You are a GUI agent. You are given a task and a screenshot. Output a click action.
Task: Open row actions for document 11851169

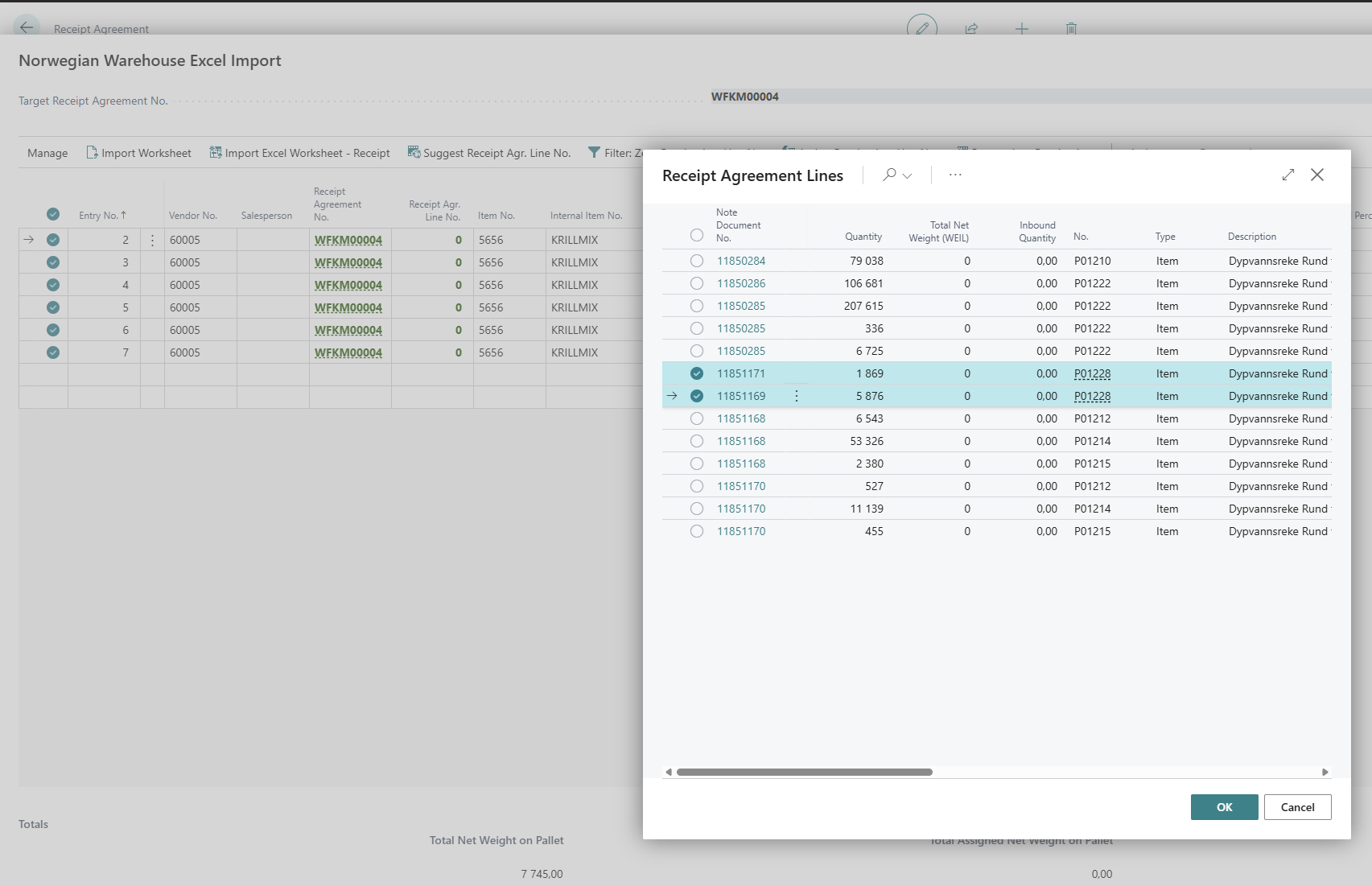click(797, 396)
